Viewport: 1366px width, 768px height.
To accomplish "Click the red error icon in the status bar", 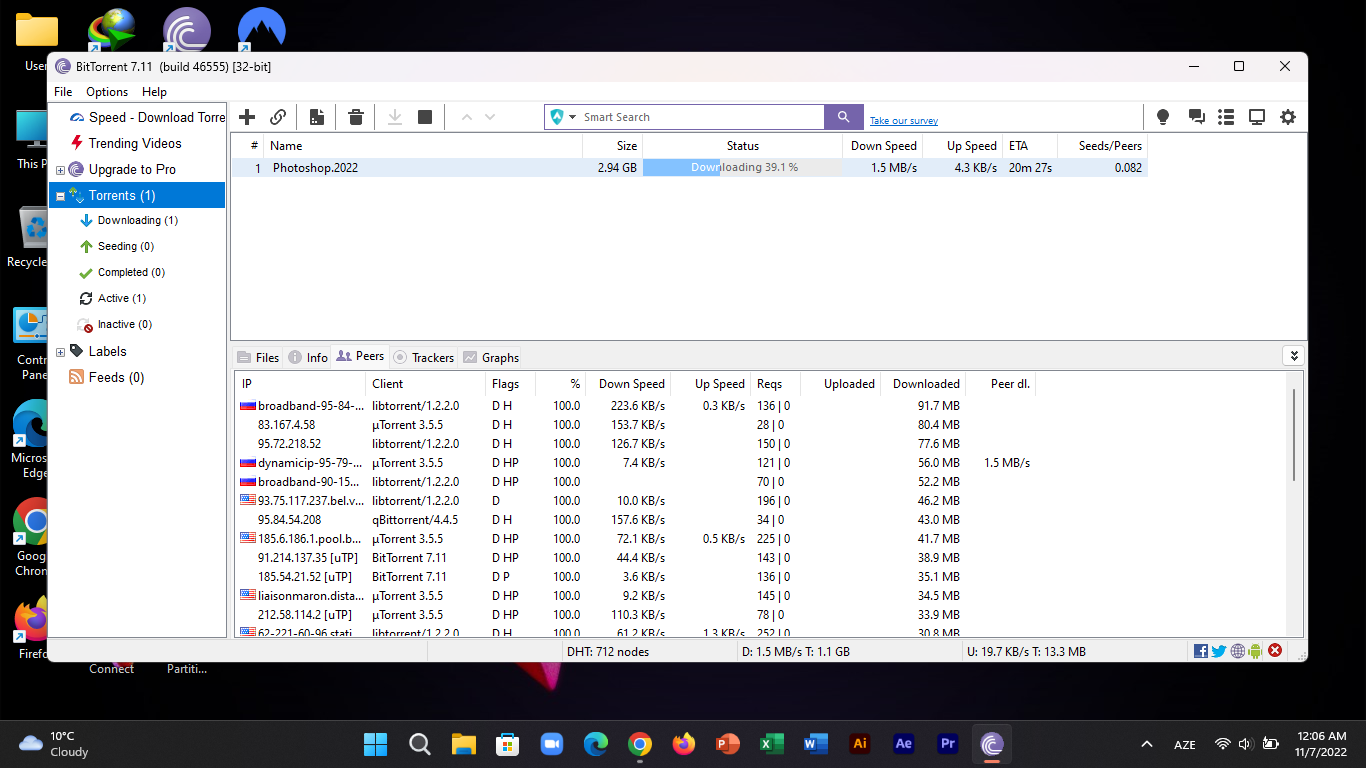I will [1275, 651].
